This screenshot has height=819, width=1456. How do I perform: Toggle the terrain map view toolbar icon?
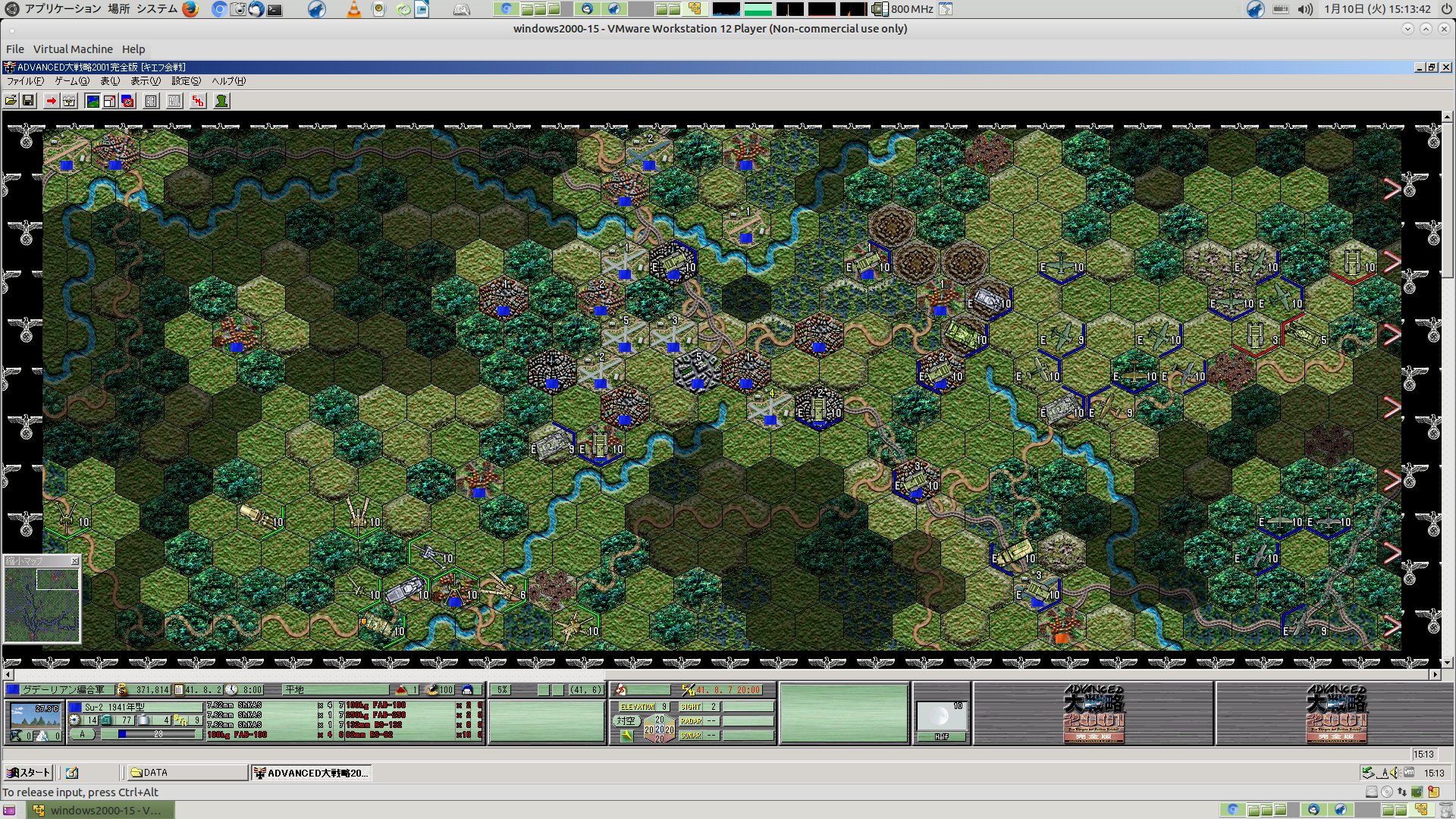[x=93, y=101]
